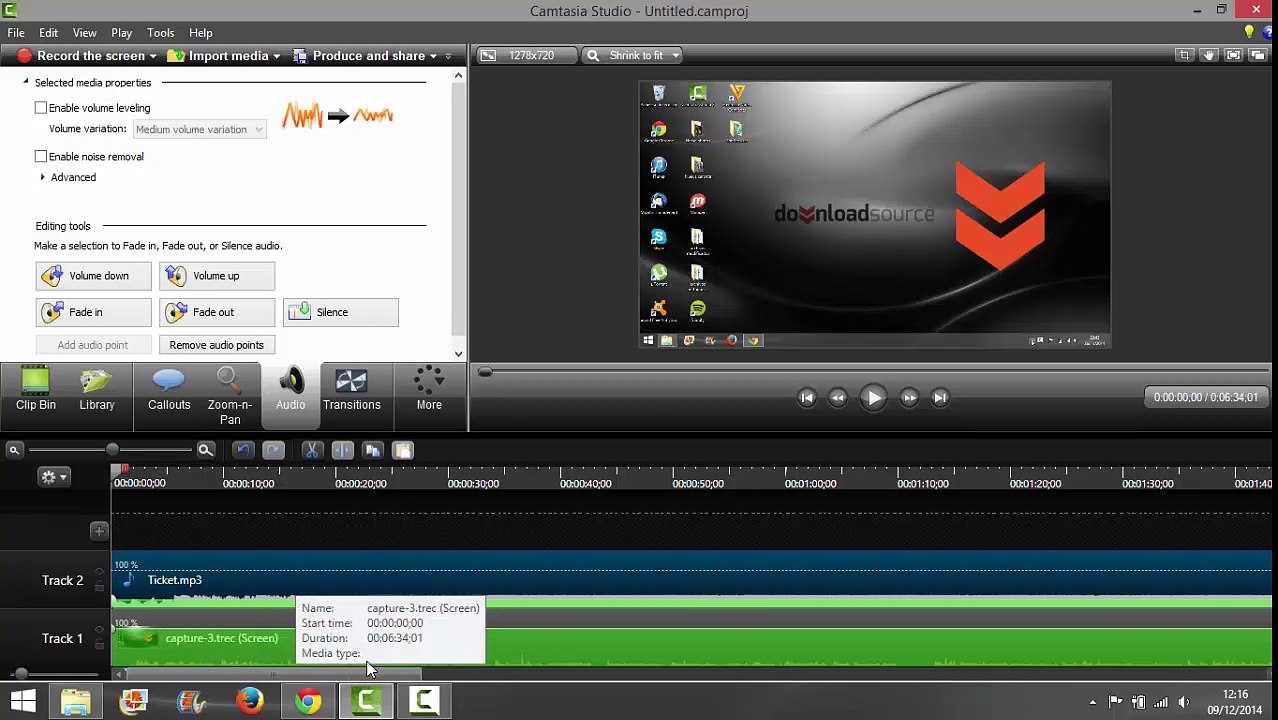The width and height of the screenshot is (1278, 720).
Task: Open the timeline gear settings dropdown
Action: 53,477
